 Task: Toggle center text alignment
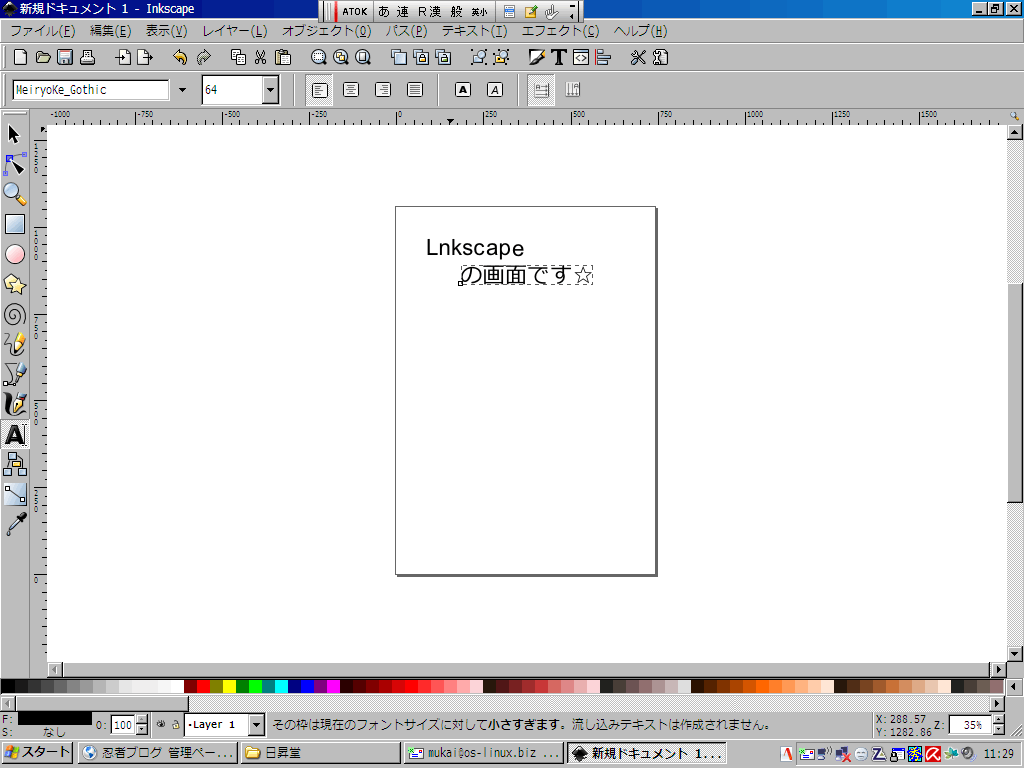tap(351, 90)
